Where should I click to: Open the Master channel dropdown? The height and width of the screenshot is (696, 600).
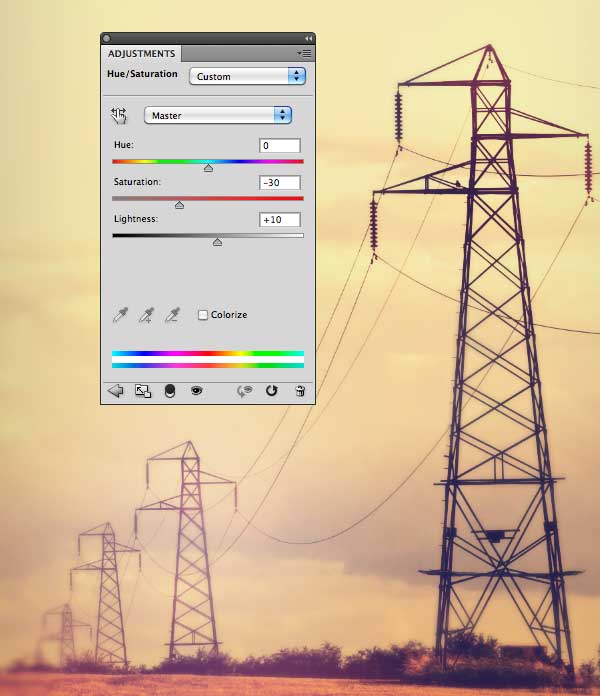(218, 115)
